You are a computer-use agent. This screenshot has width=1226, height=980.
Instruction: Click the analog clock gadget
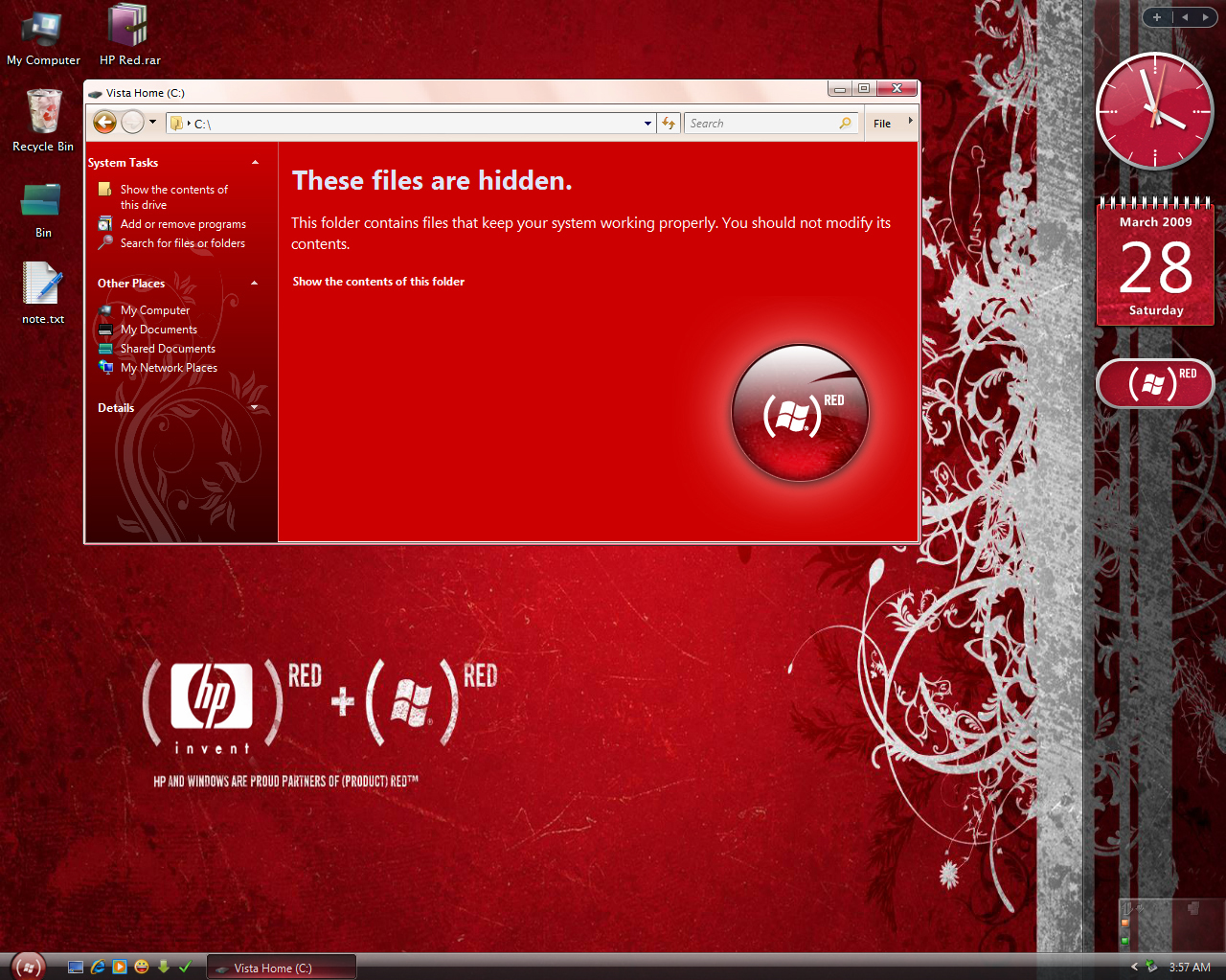(1155, 111)
